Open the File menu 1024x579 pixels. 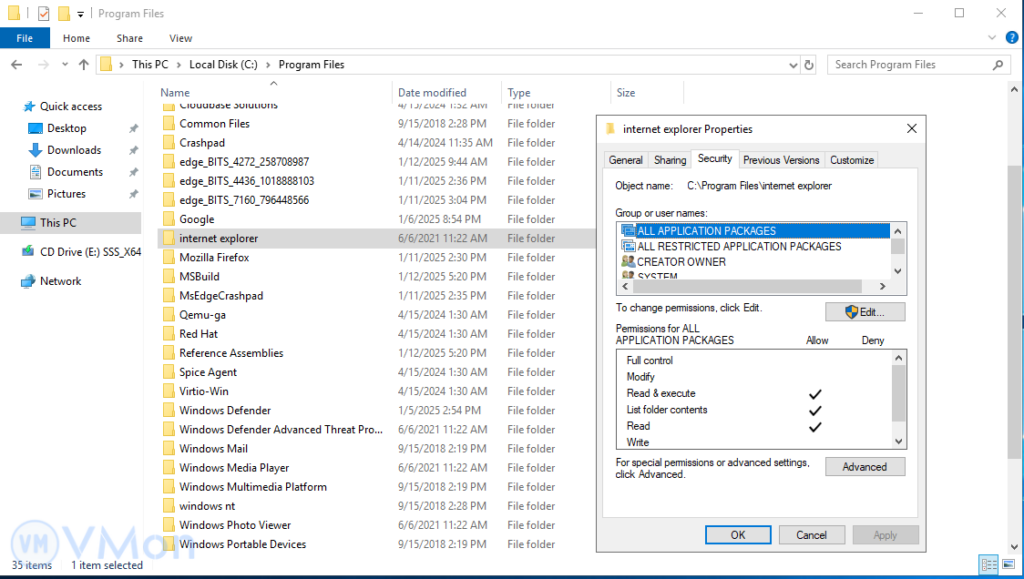[x=25, y=39]
